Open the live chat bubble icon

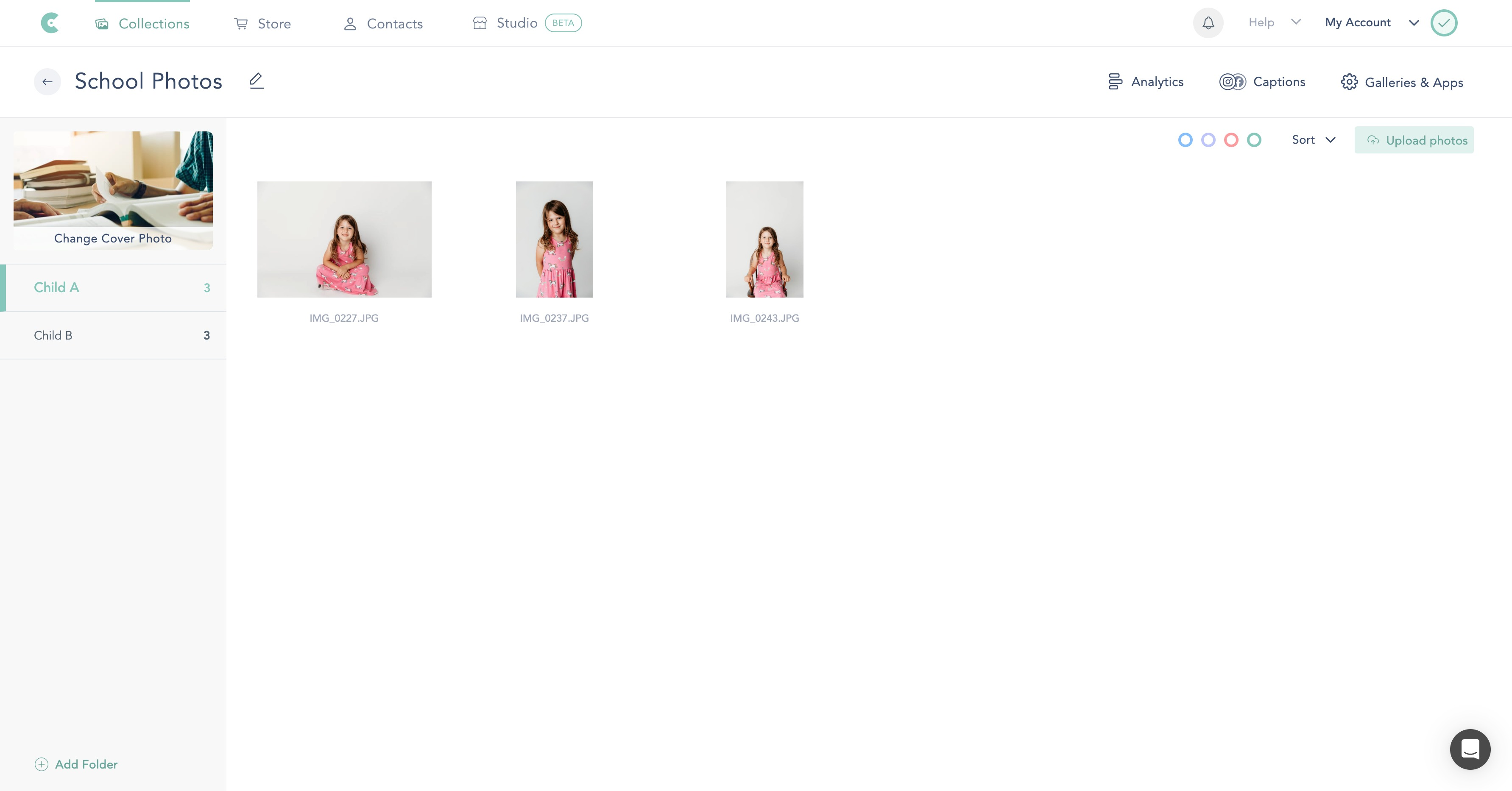tap(1469, 749)
